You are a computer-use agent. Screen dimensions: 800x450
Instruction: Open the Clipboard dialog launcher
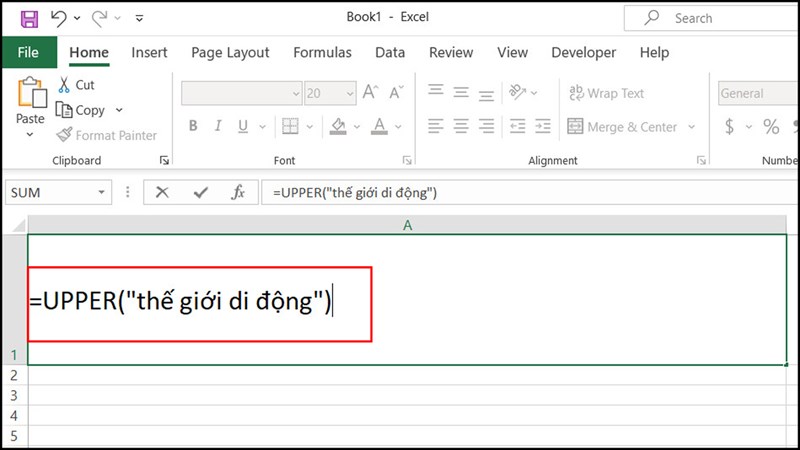coord(164,161)
